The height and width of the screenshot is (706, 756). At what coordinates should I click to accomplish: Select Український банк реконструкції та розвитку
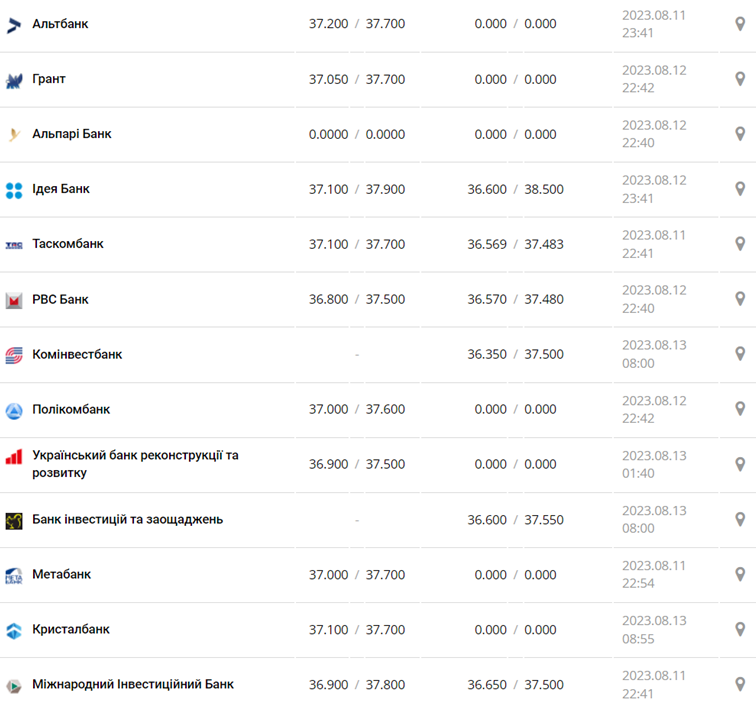tap(135, 464)
